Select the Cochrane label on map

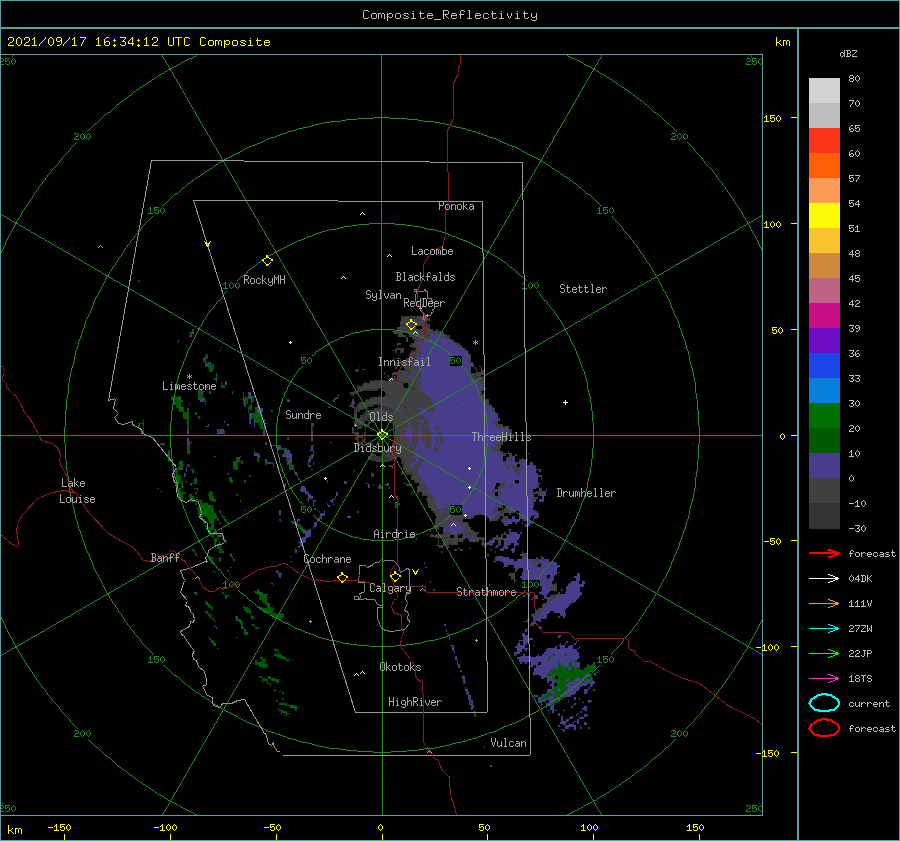coord(327,559)
